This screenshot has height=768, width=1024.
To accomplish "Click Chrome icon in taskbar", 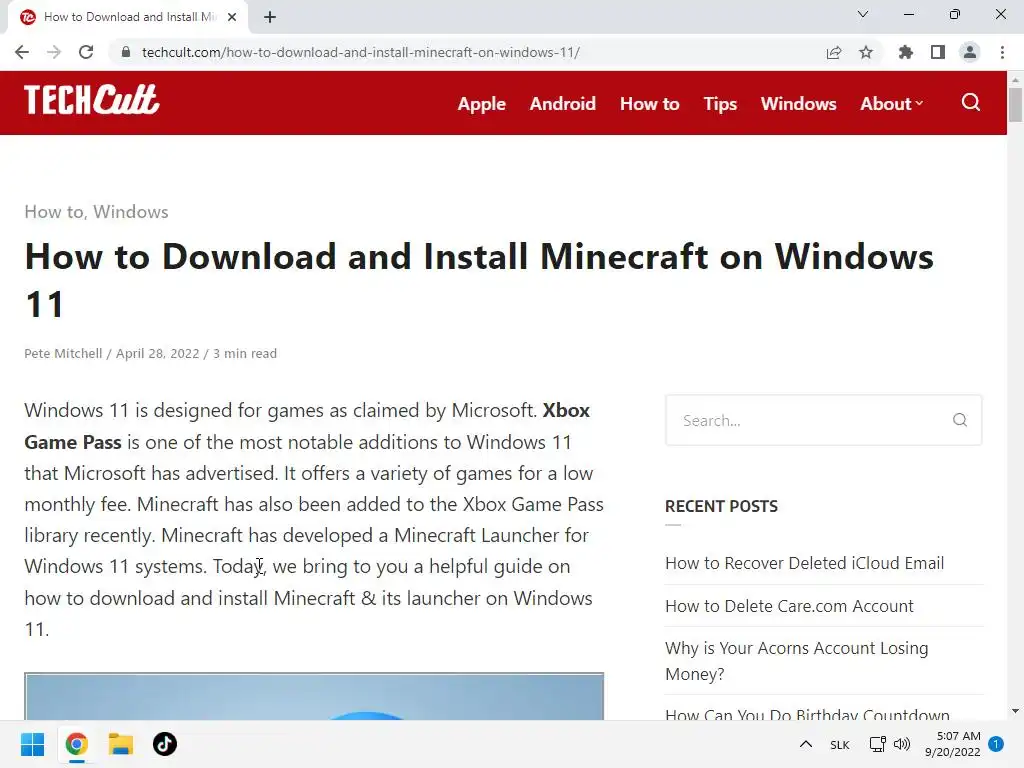I will pos(76,744).
